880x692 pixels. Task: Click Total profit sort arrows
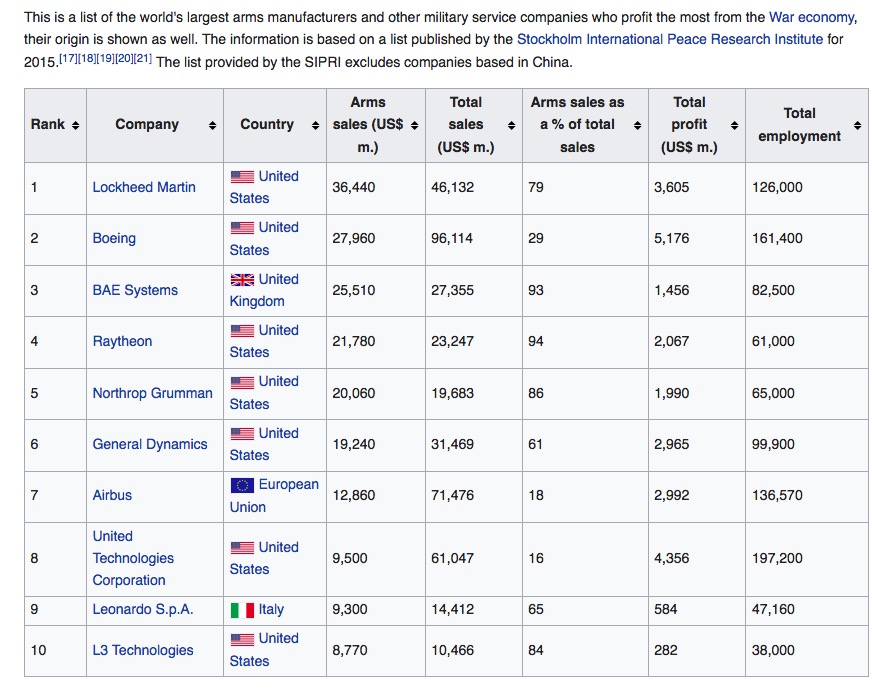click(734, 125)
